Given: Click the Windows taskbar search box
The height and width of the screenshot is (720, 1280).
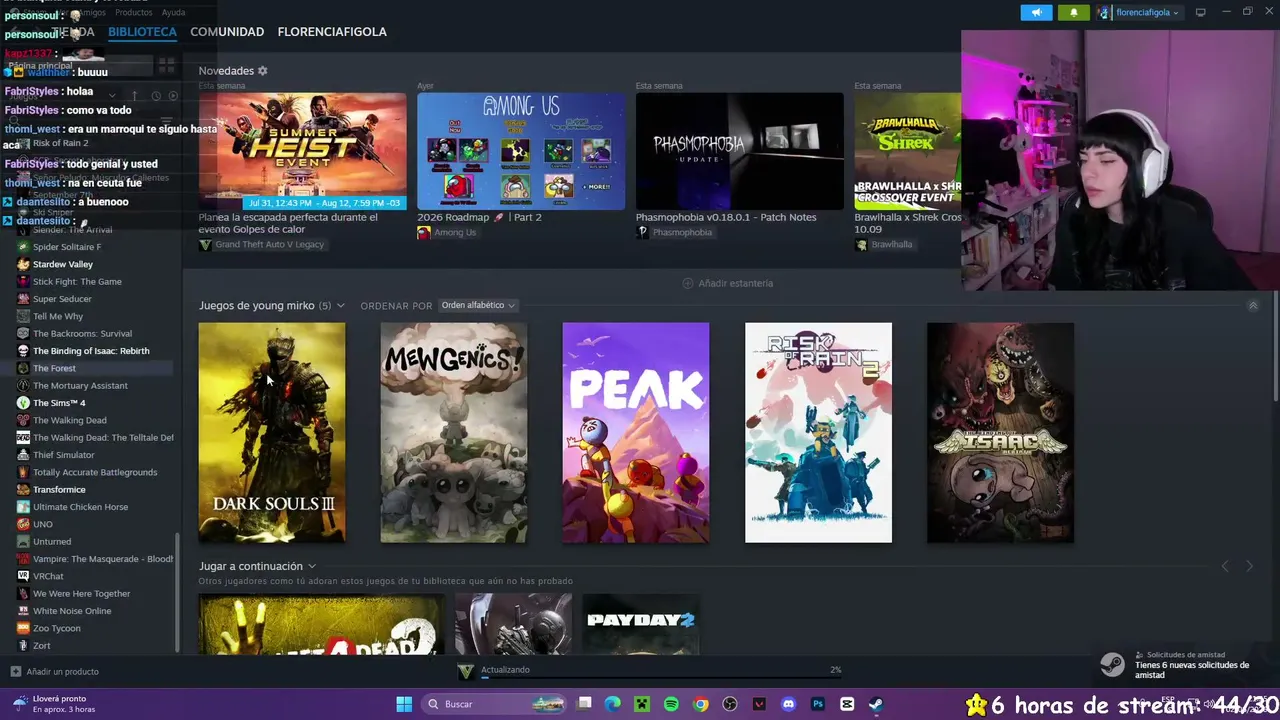Looking at the screenshot, I should pos(493,704).
